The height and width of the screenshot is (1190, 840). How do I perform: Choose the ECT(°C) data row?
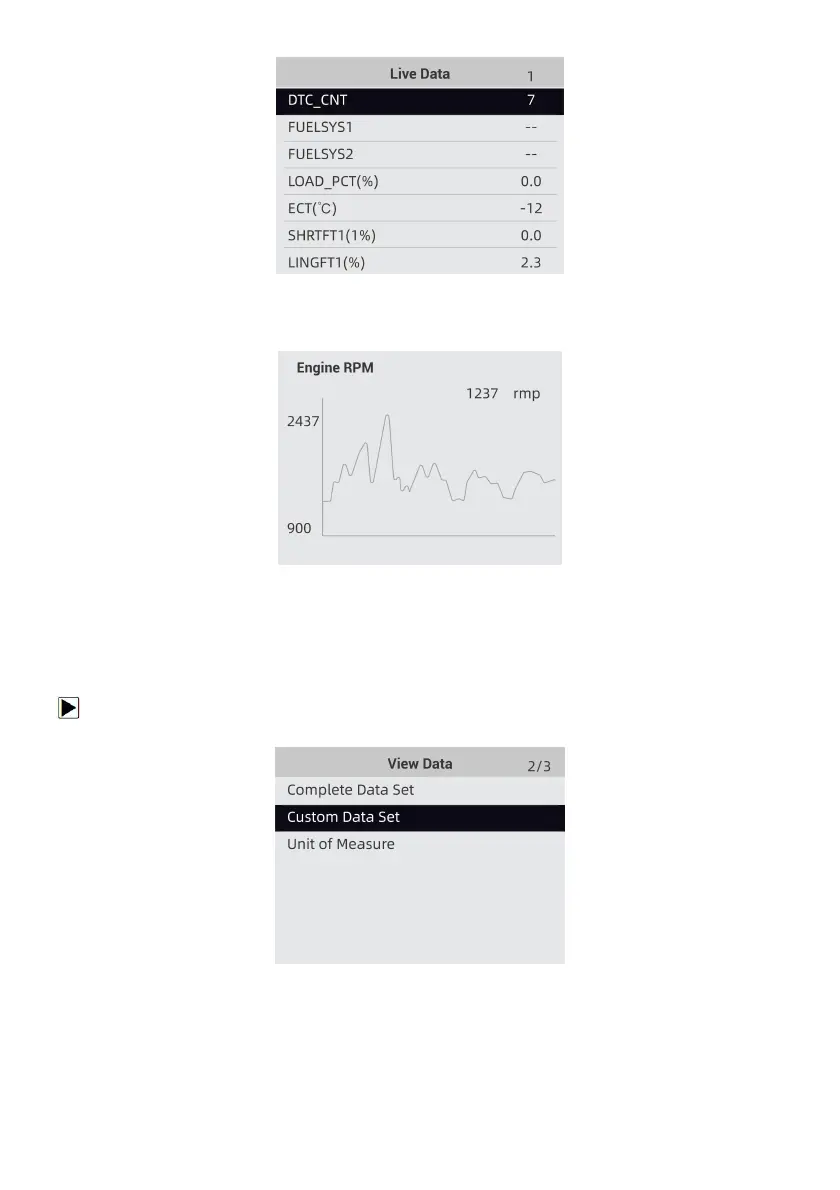[420, 209]
